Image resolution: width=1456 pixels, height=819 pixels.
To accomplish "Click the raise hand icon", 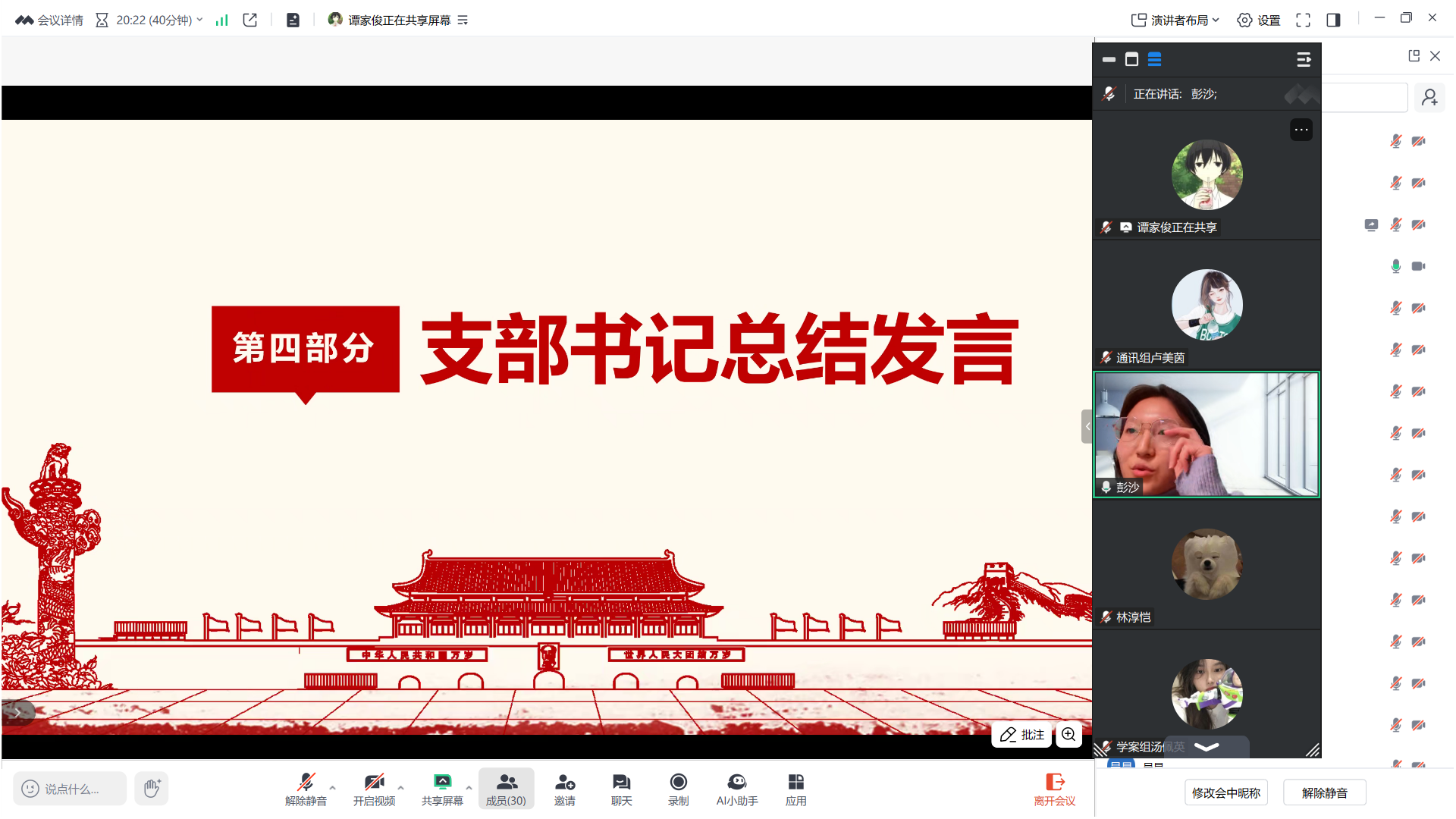I will point(151,789).
